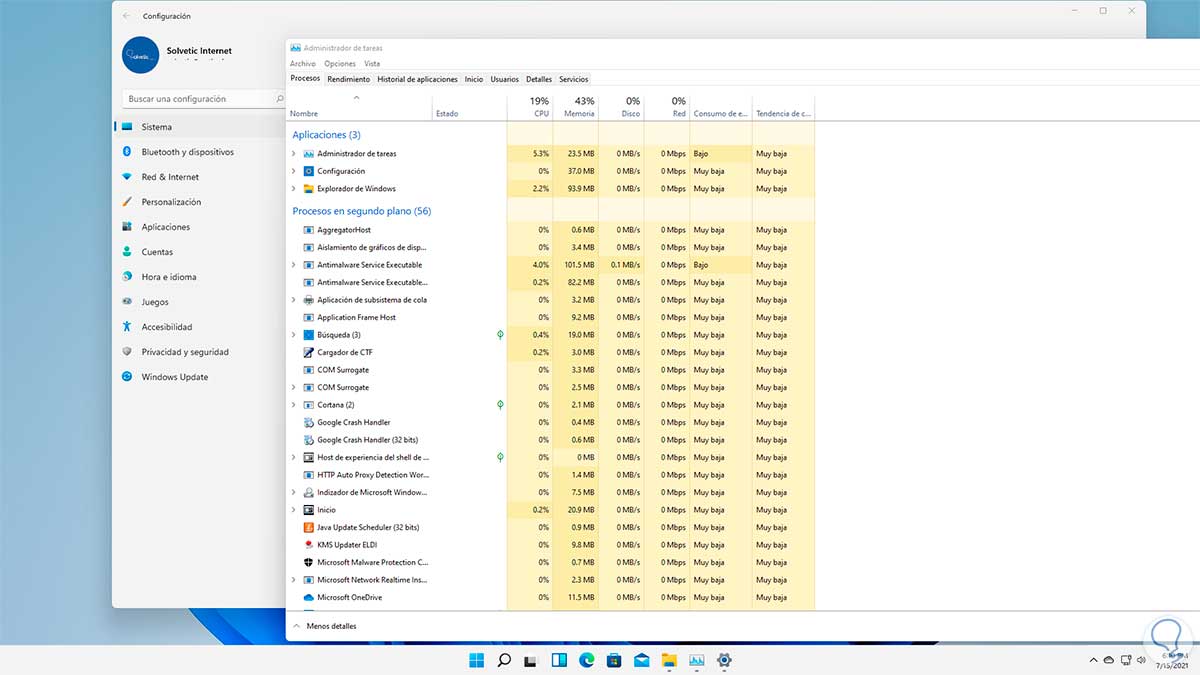Select the HTTP Auto Proxy Detection process
This screenshot has width=1200, height=675.
pyautogui.click(x=550, y=475)
